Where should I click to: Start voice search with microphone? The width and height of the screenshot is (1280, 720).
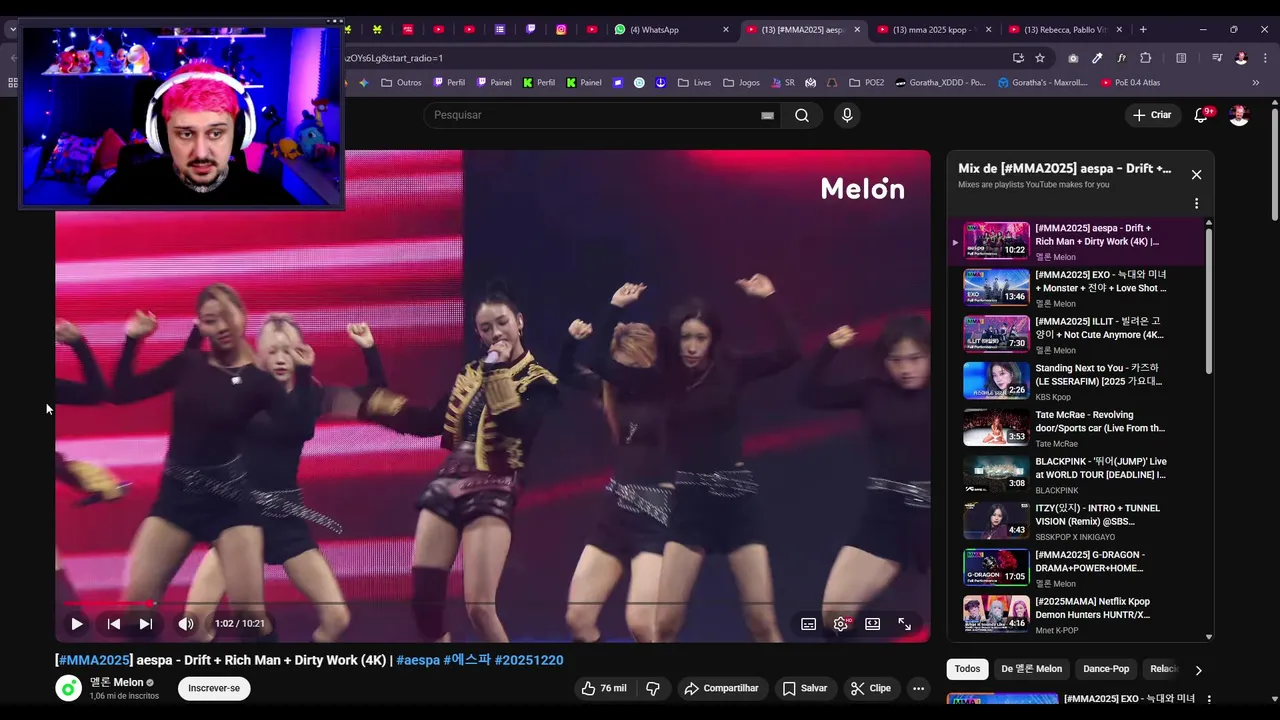[x=847, y=115]
